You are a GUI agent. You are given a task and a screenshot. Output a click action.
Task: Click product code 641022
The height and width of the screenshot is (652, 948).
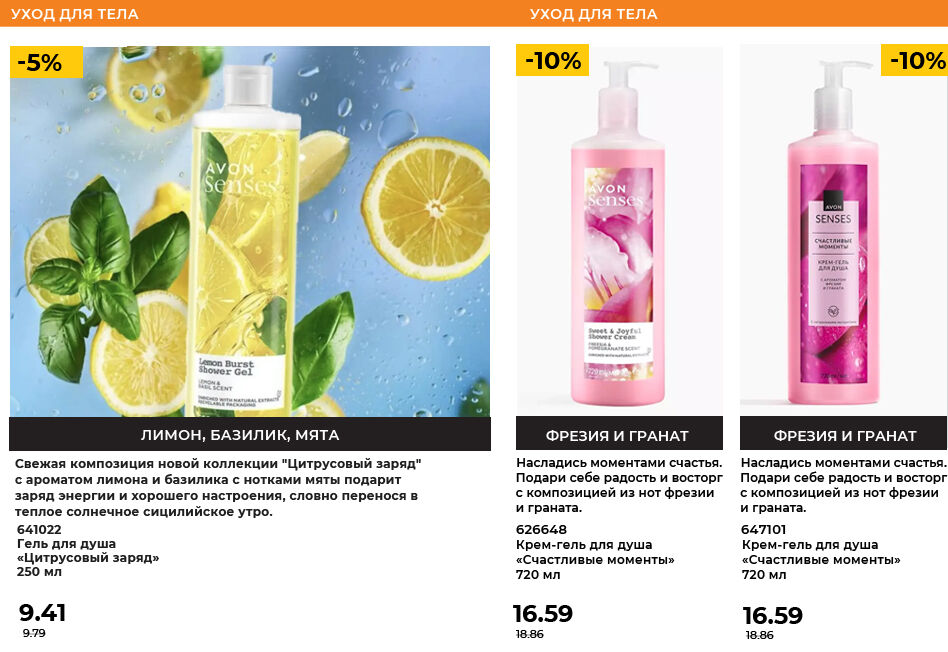tap(39, 529)
